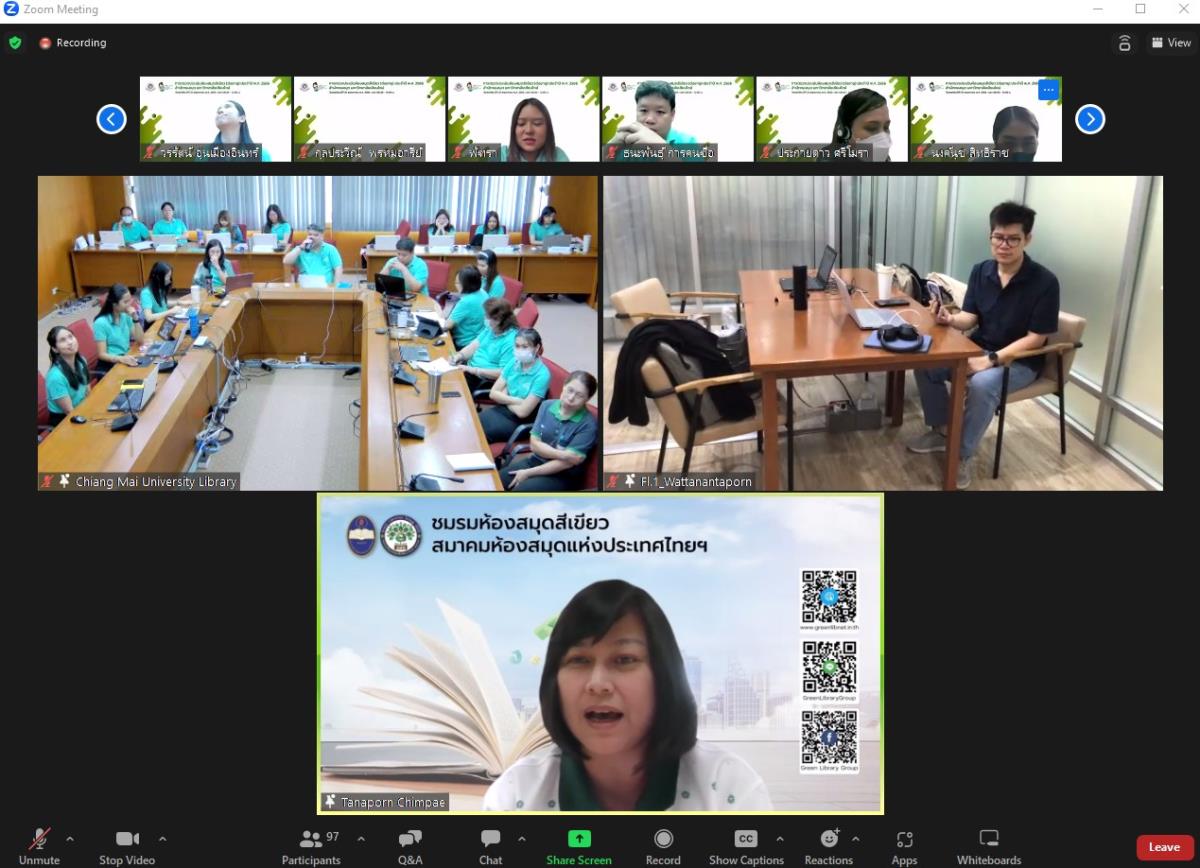Open the Apps panel
The image size is (1200, 868).
click(904, 845)
